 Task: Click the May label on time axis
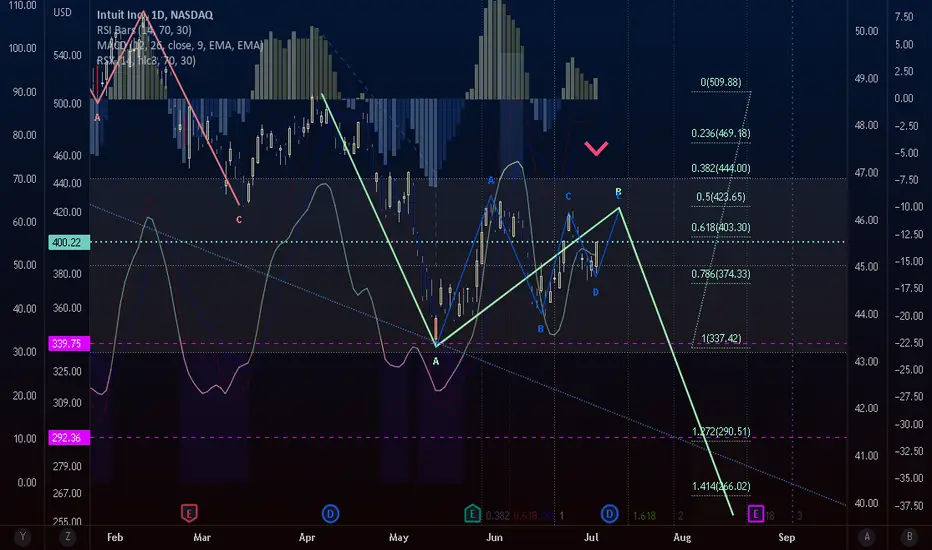[398, 537]
